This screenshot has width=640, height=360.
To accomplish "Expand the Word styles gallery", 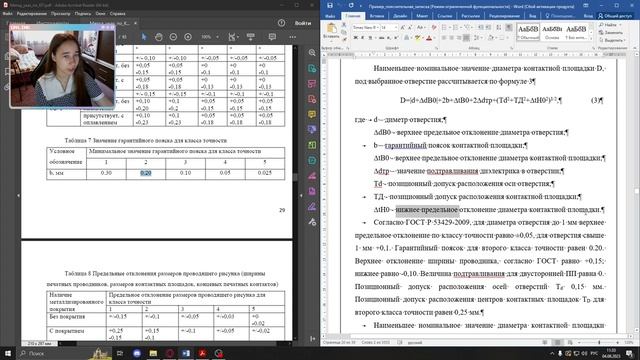I will coord(591,38).
